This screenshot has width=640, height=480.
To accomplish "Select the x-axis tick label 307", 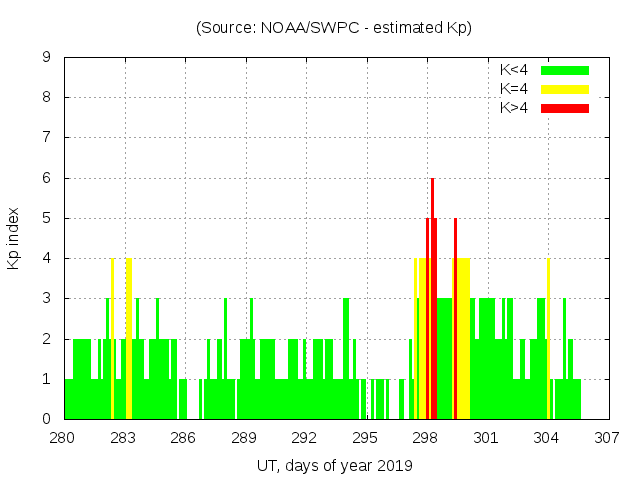I will pos(606,437).
